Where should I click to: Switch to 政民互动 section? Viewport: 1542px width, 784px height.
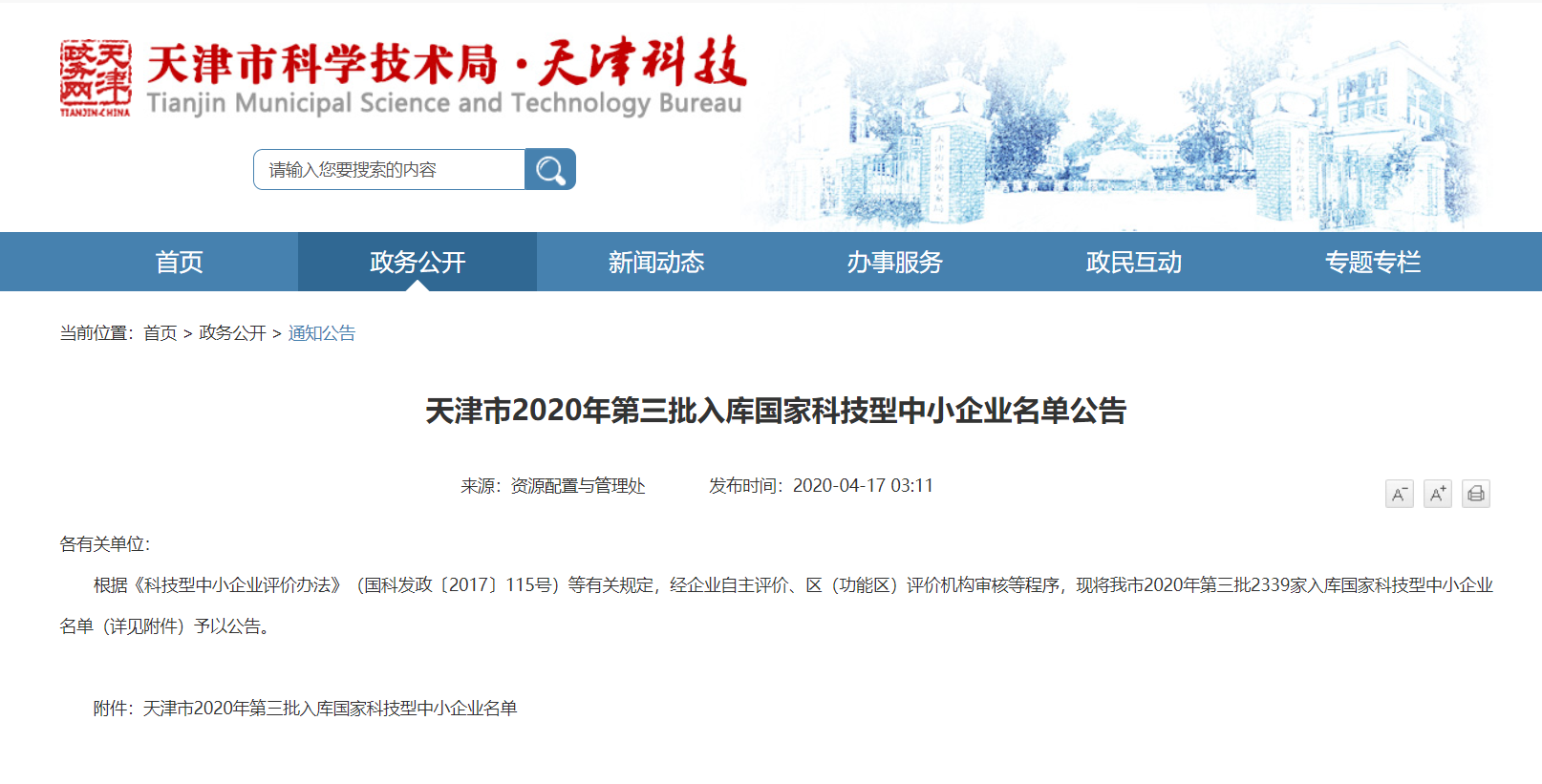coord(1134,262)
